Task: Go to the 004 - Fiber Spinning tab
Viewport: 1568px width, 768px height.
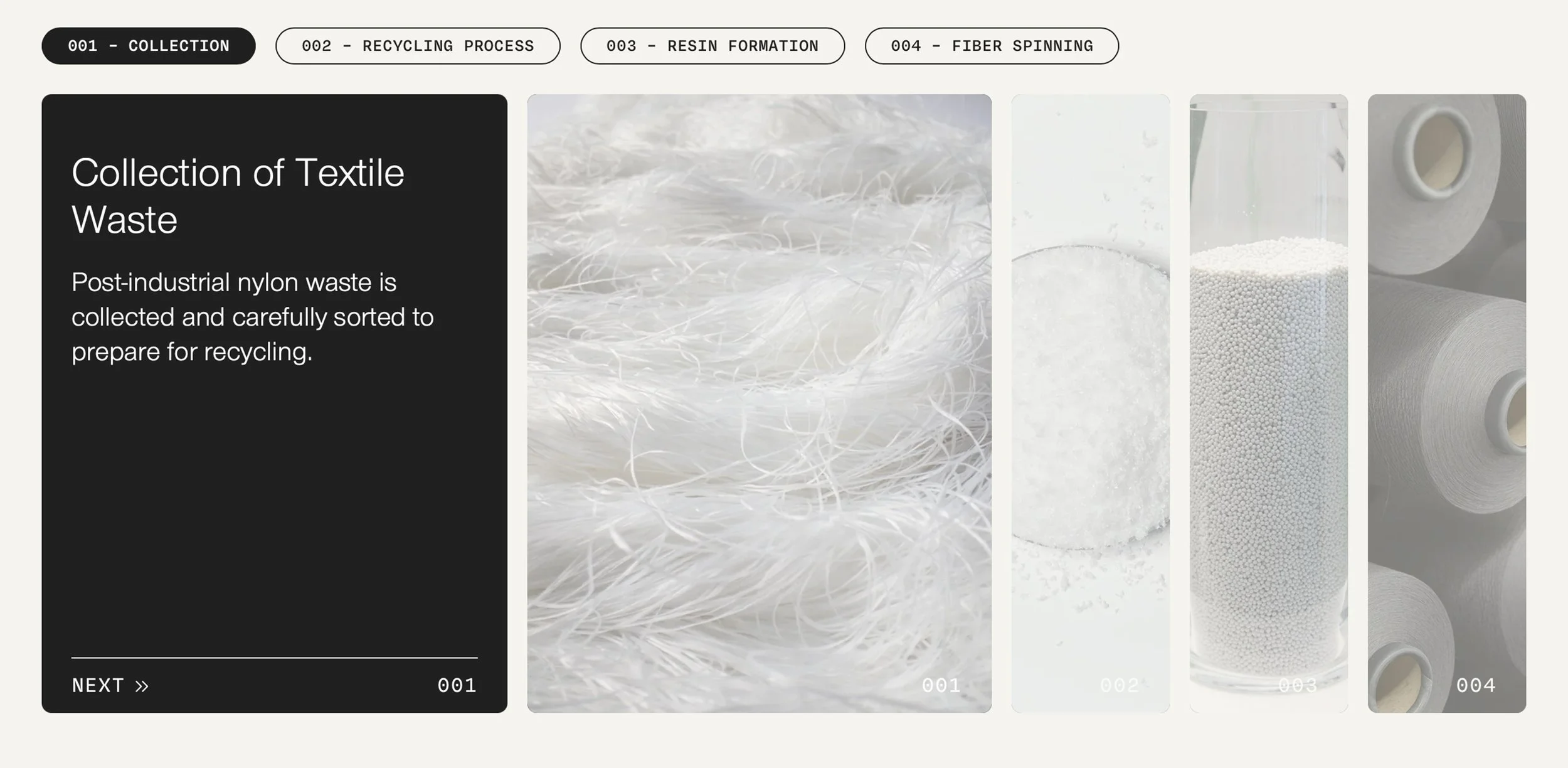Action: pos(992,46)
